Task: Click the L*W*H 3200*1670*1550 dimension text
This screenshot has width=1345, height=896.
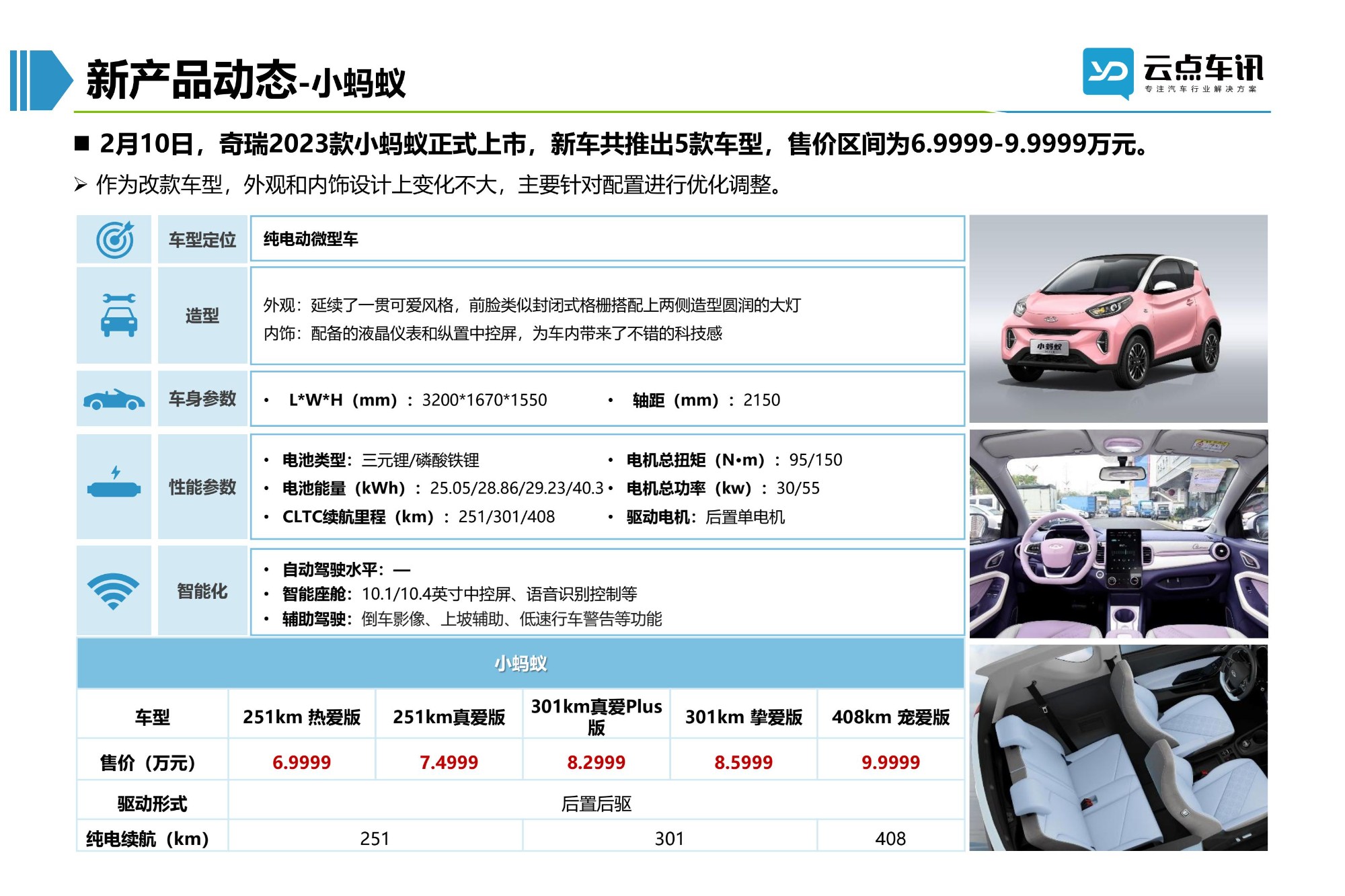Action: coord(418,400)
